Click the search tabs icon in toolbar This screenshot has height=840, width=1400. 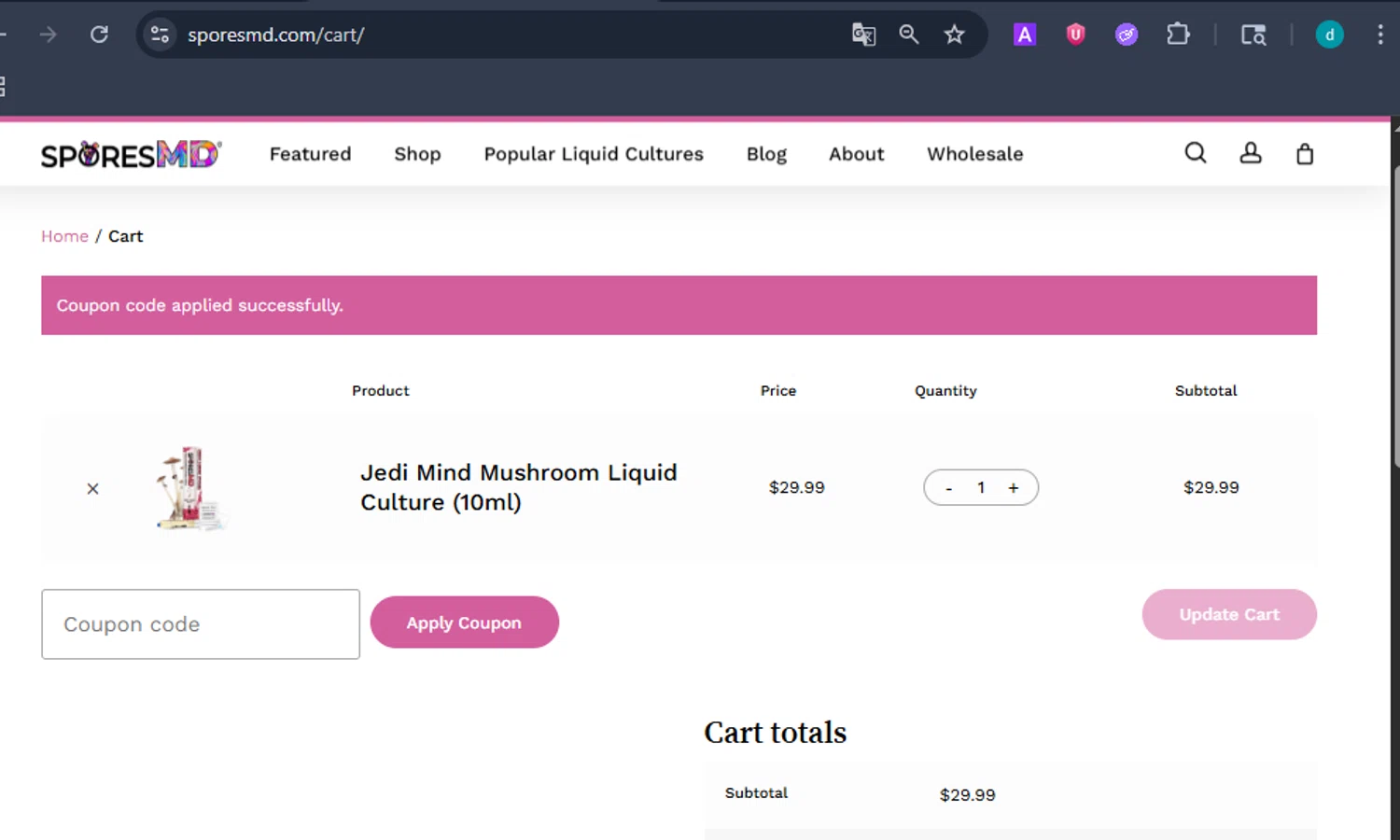tap(1253, 35)
